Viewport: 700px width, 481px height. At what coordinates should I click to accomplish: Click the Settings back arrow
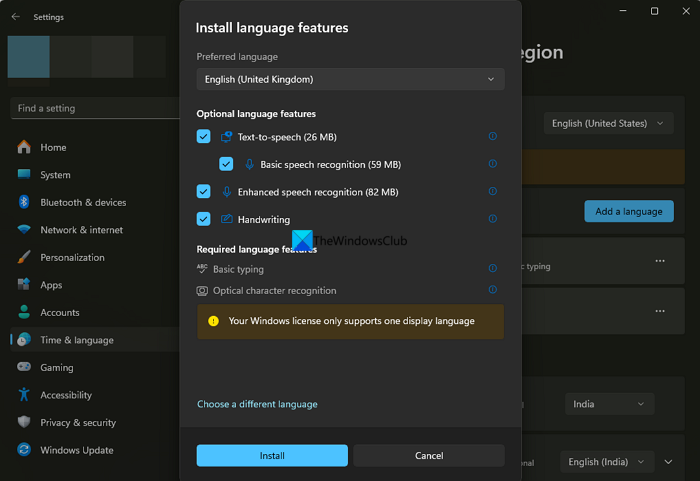(x=15, y=17)
